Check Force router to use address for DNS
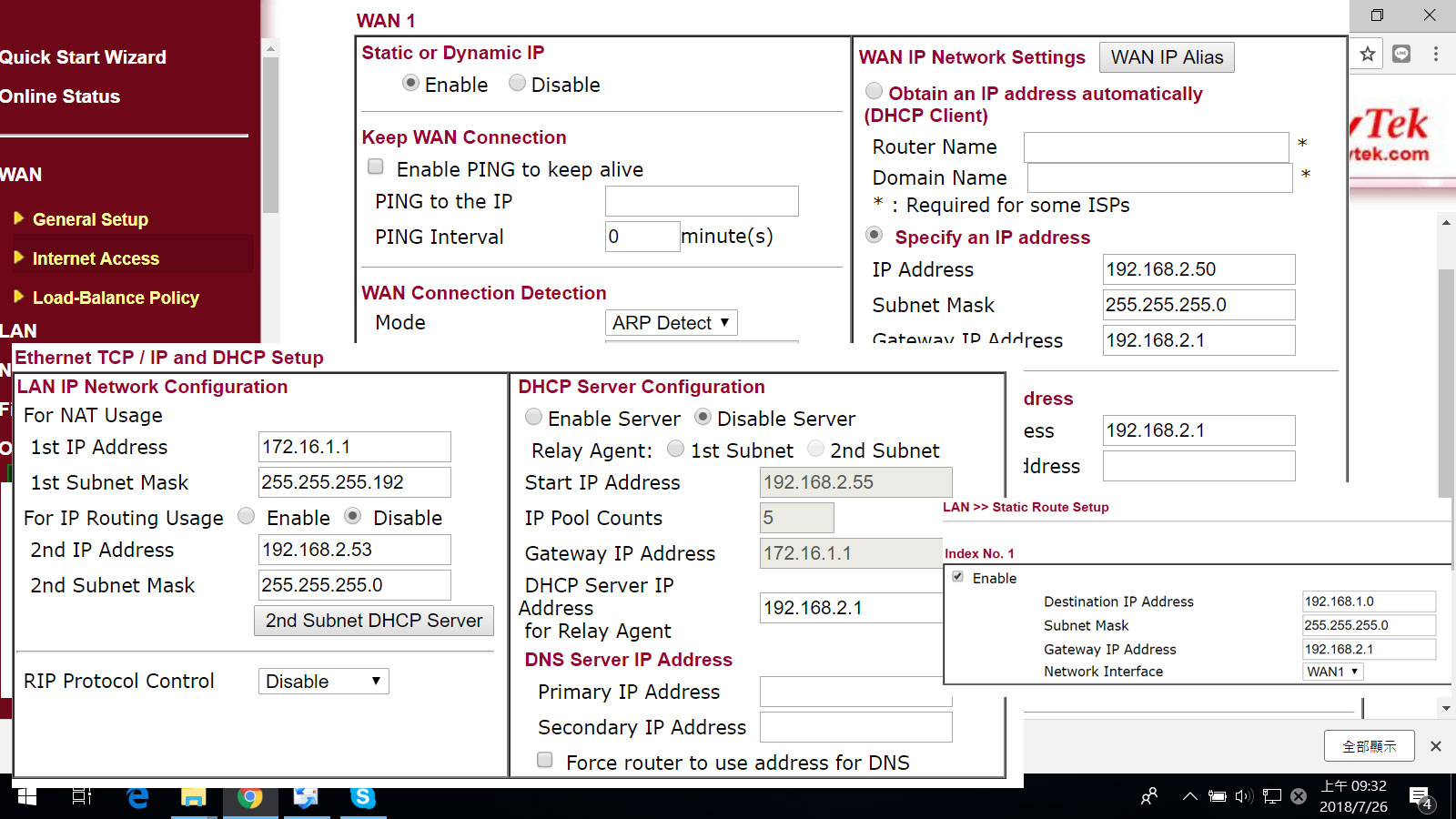 pos(545,760)
